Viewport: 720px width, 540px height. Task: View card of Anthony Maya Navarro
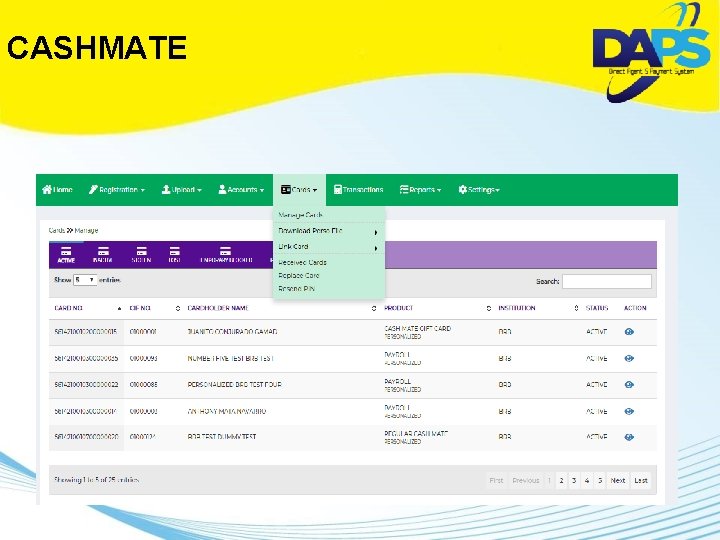click(x=629, y=411)
